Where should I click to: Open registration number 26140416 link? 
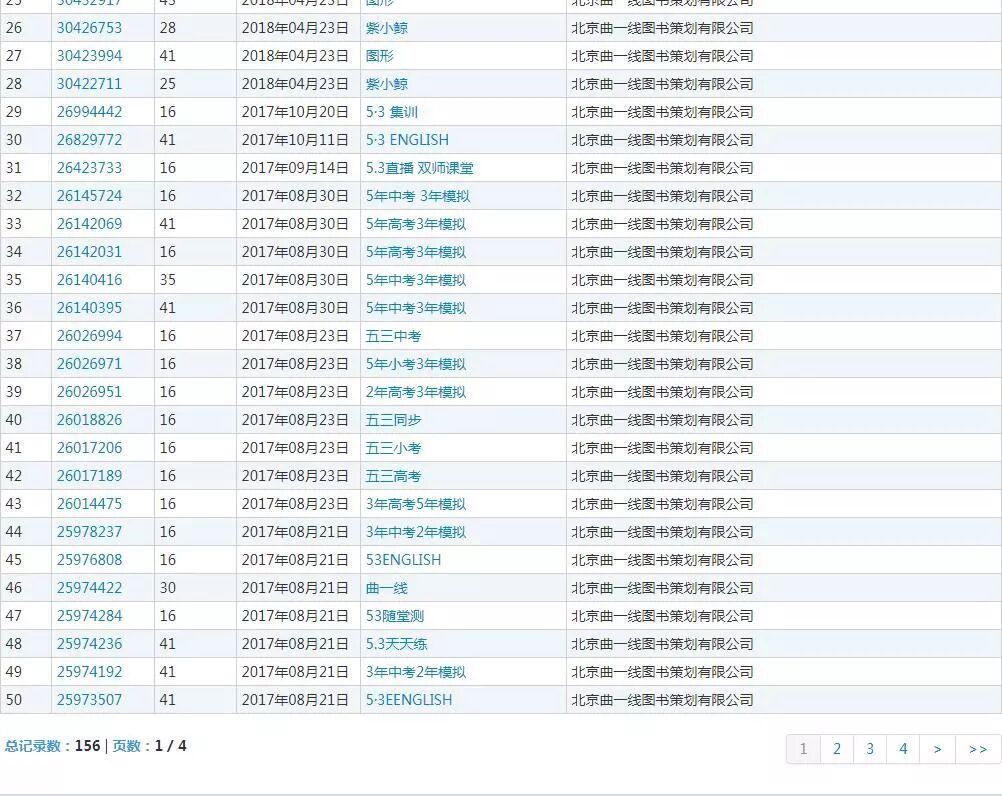89,280
